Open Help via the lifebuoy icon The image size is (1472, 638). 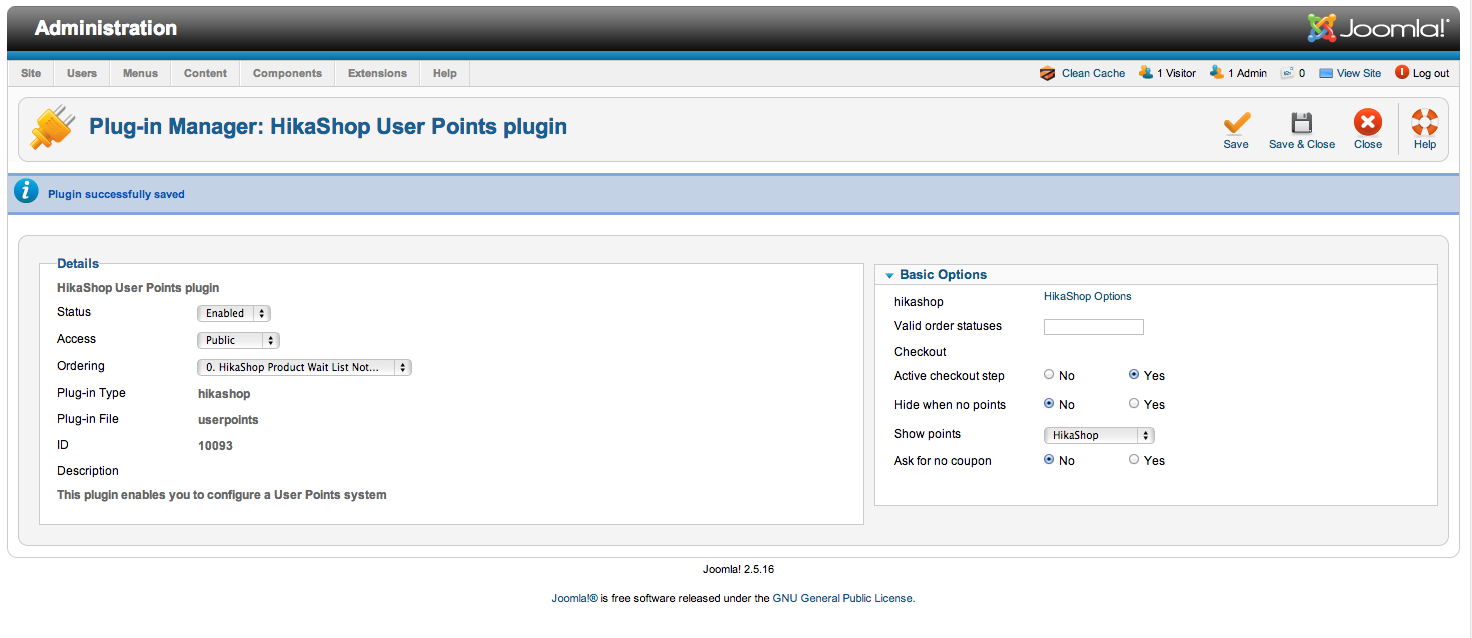1424,123
